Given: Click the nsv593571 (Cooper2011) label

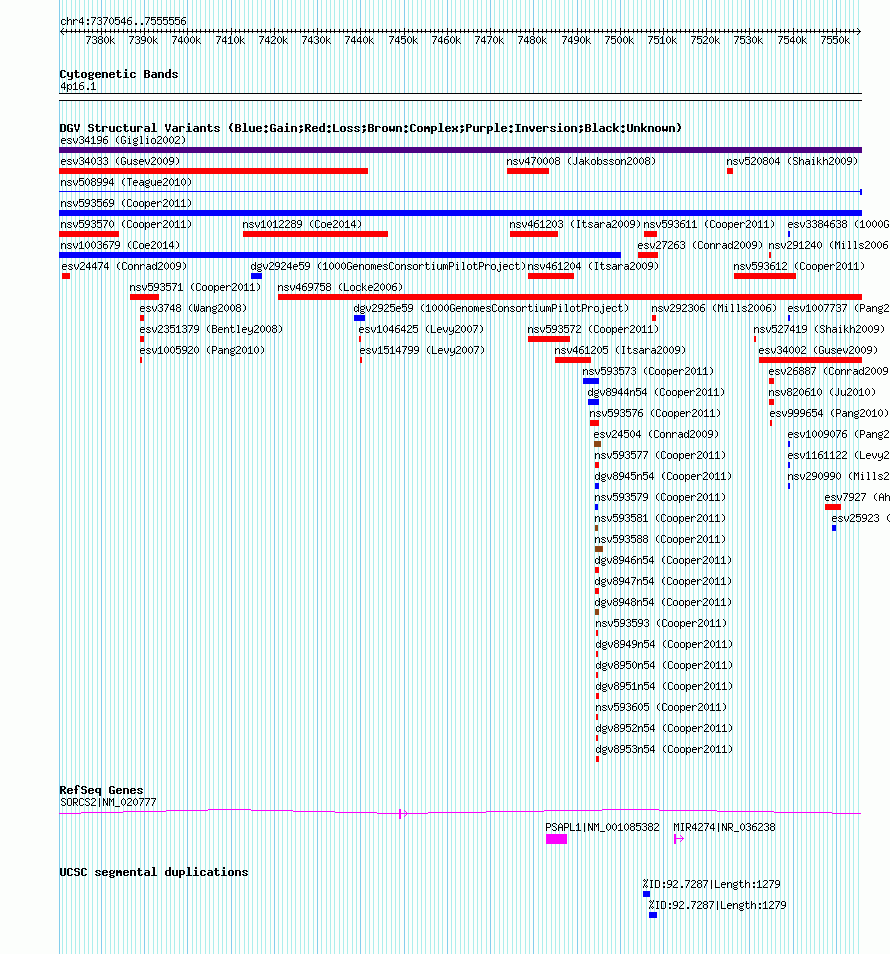Looking at the screenshot, I should click(195, 287).
